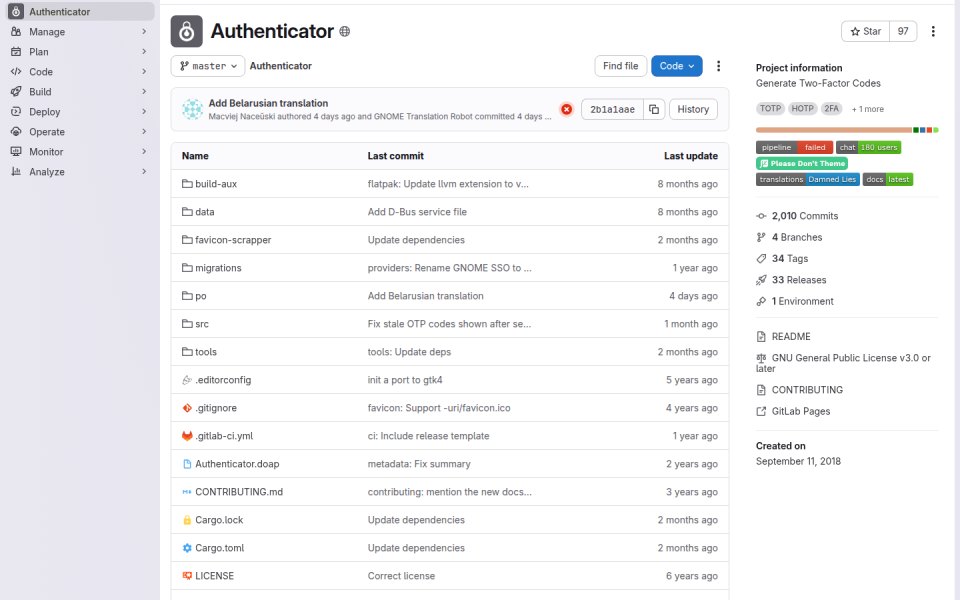
Task: Click the src folder icon
Action: (187, 324)
